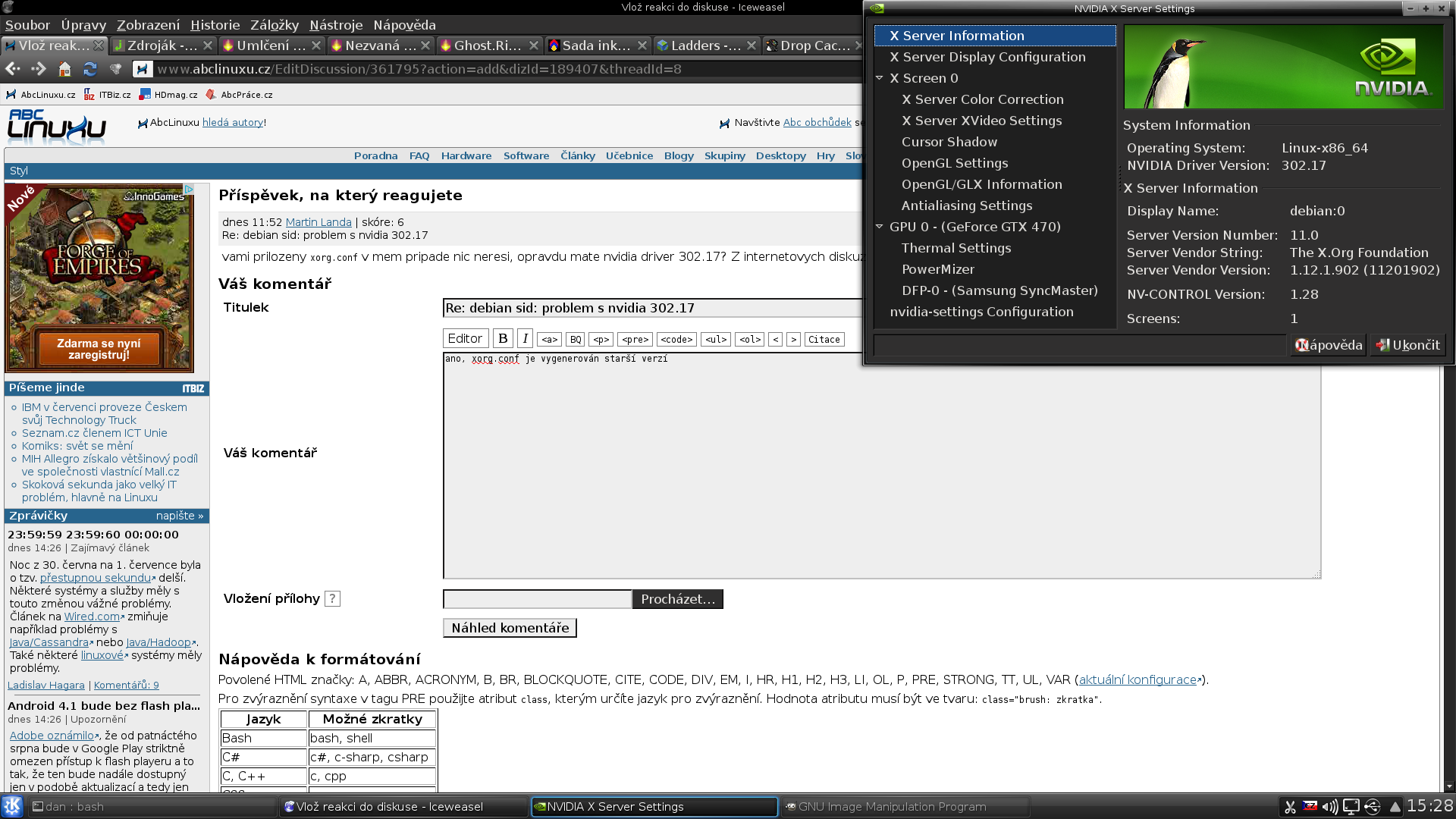Collapse the X Screen 0 tree node

click(x=880, y=78)
